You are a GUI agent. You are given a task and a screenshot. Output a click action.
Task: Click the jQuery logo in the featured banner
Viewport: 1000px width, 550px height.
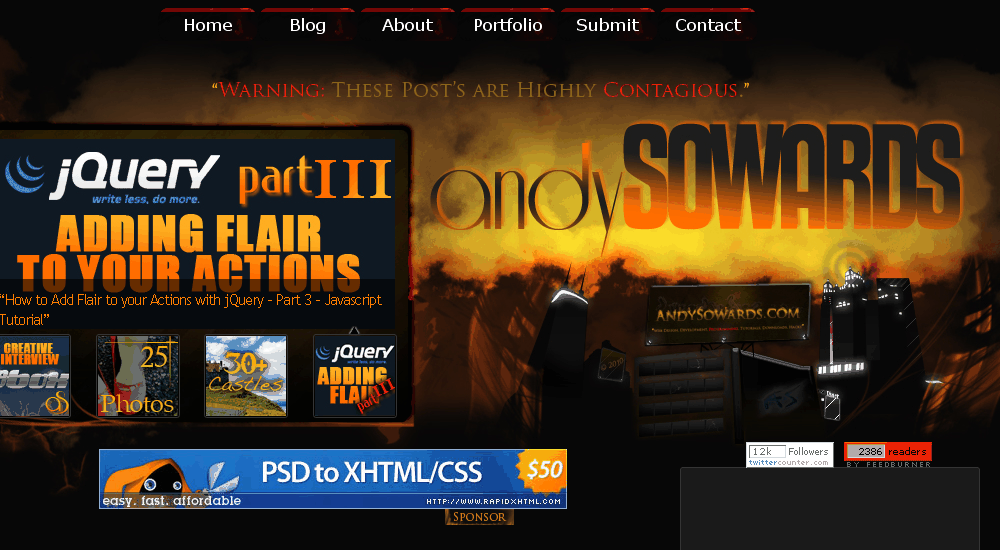click(x=112, y=177)
